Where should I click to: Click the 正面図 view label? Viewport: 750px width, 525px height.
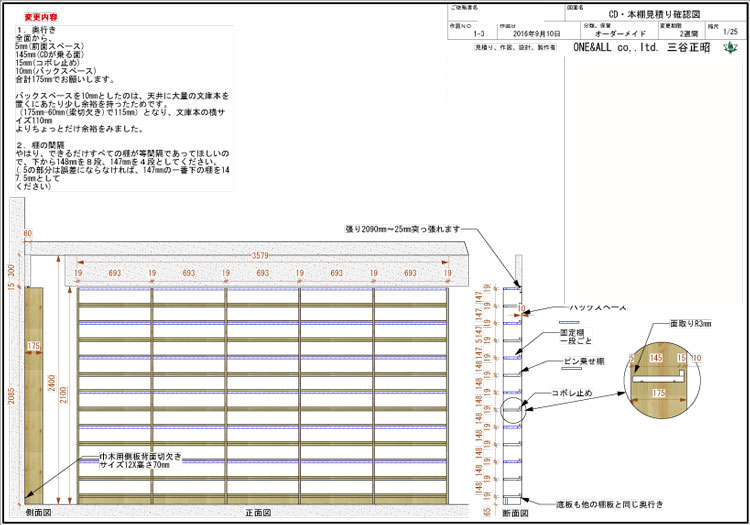coord(259,513)
